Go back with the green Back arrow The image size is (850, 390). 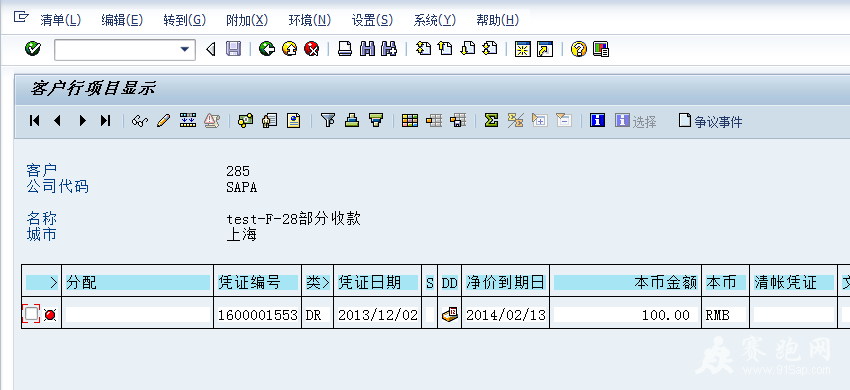point(267,49)
